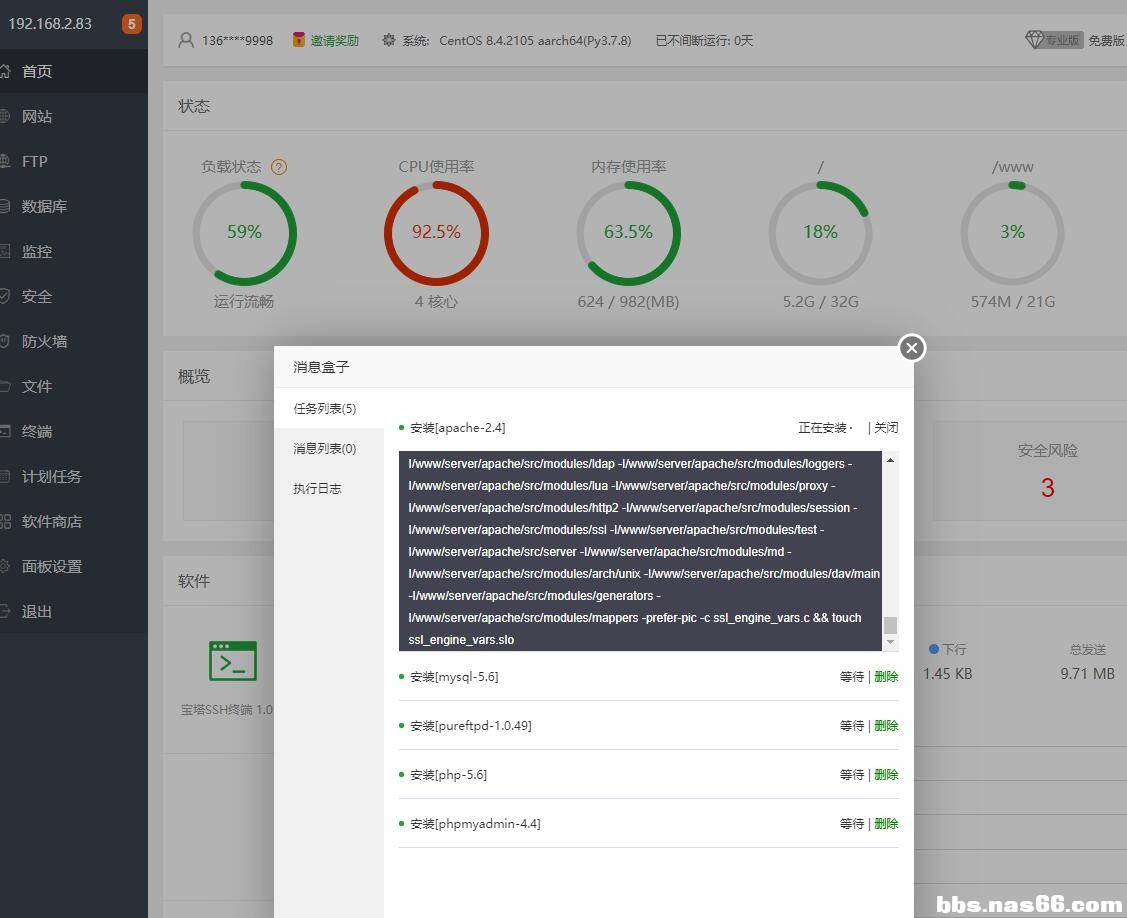This screenshot has height=918, width=1127.
Task: Open the 网站 globe icon
Action: [x=5, y=116]
